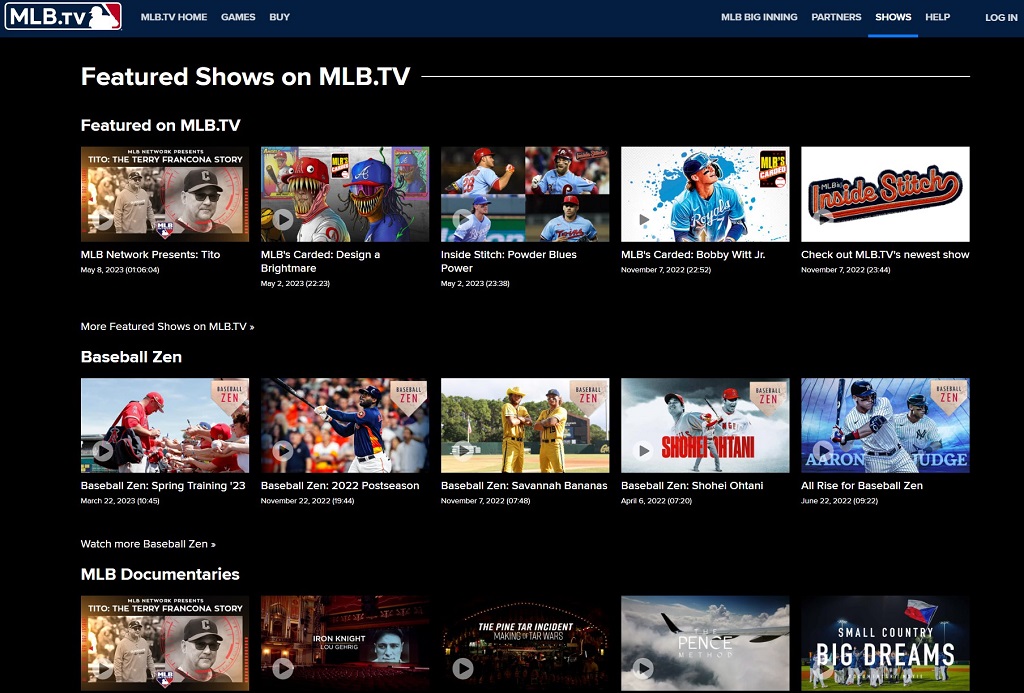Screen dimensions: 1024x693
Task: Open More Featured Shows on MLB.TV link
Action: [x=167, y=327]
